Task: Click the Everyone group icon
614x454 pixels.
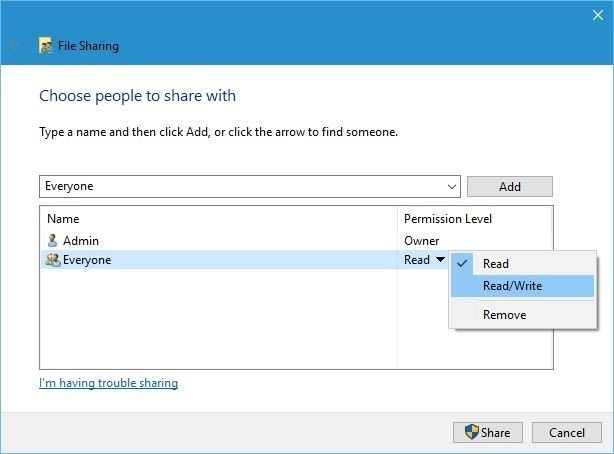Action: (53, 260)
